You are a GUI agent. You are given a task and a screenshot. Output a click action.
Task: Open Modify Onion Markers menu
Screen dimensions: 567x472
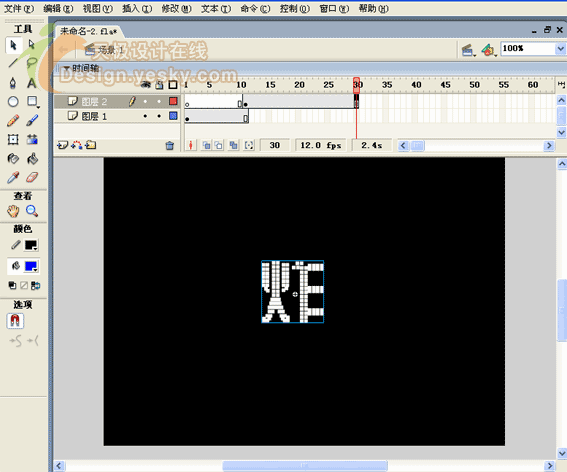pos(249,145)
